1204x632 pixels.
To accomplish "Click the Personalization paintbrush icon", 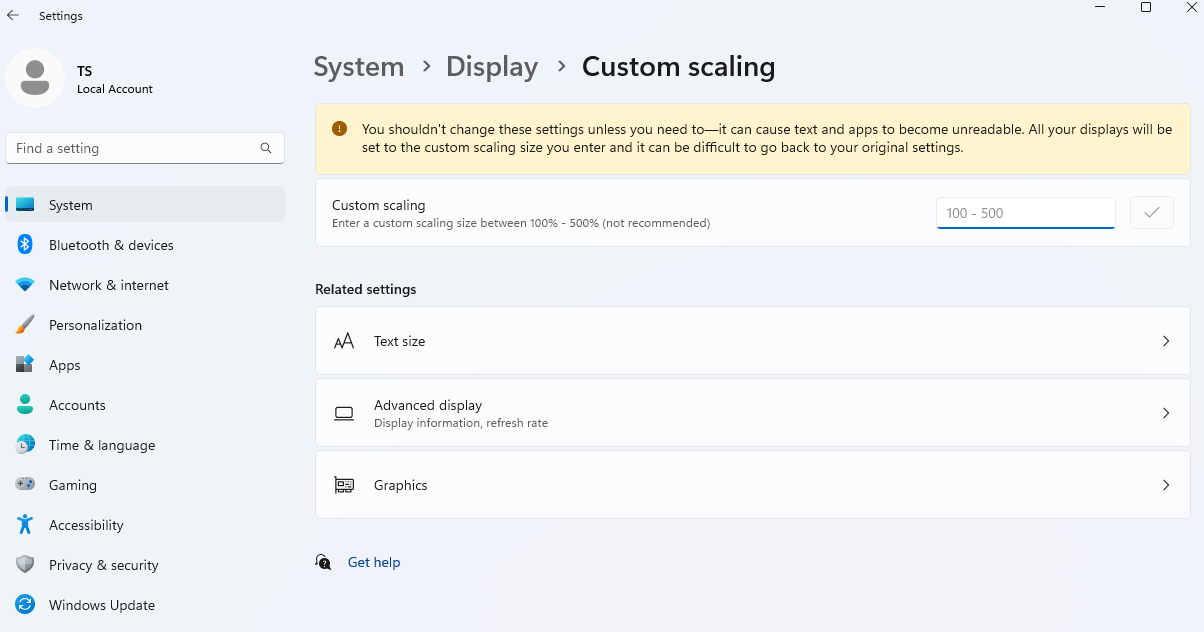I will click(25, 325).
